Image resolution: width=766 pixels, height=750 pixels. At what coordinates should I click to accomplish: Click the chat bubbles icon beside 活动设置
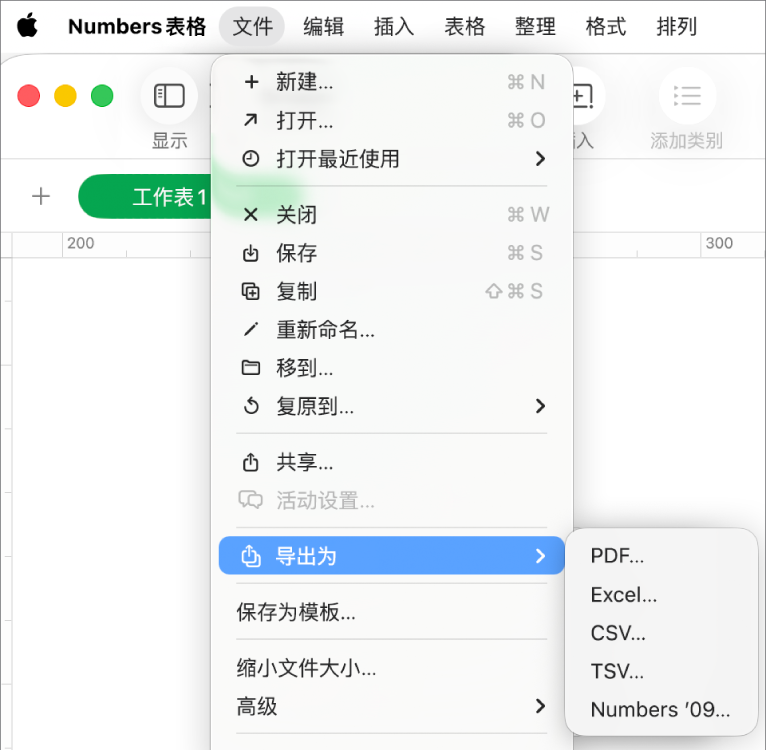pyautogui.click(x=251, y=500)
